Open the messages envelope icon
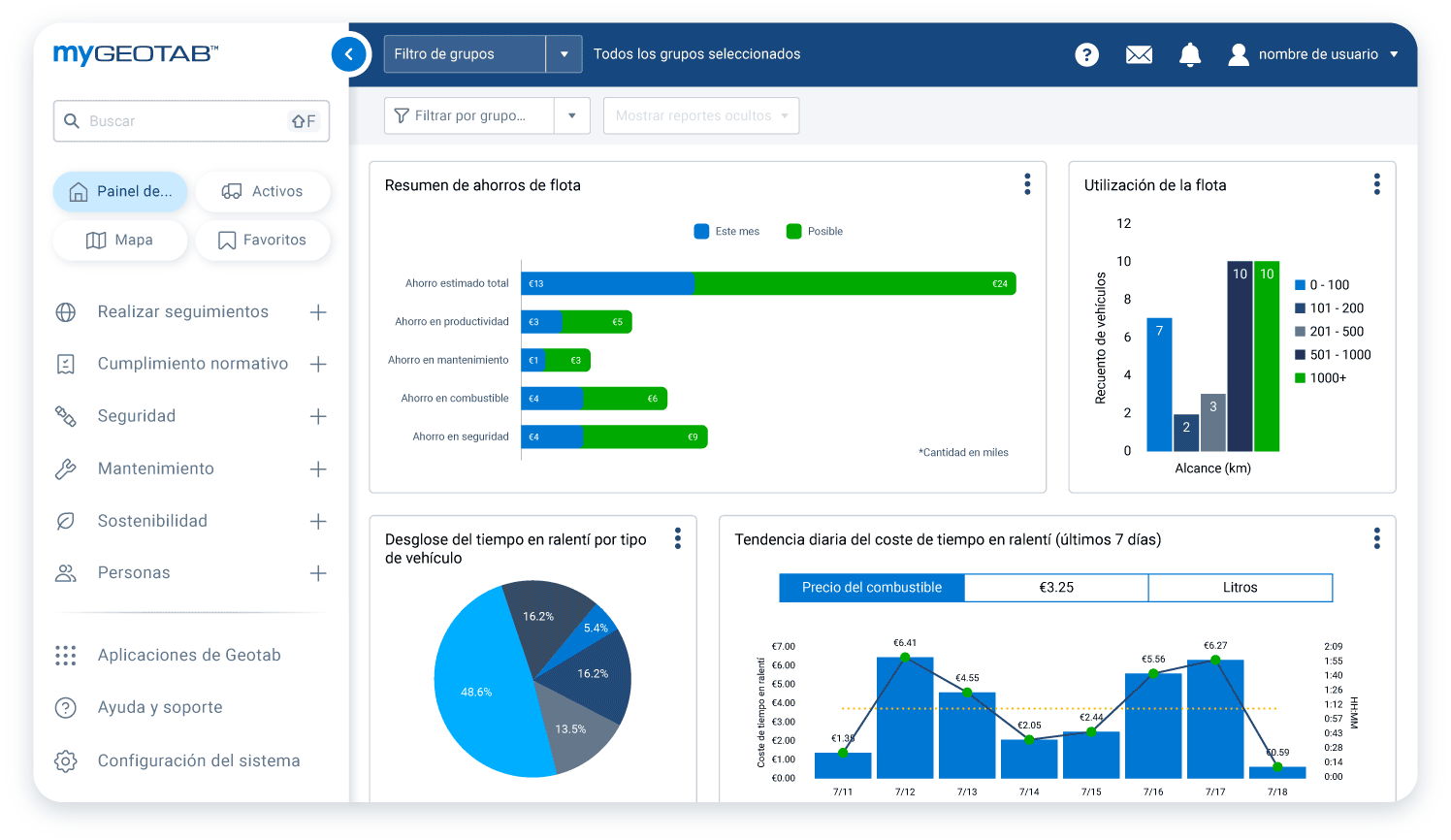Viewport: 1451px width, 840px height. 1139,54
